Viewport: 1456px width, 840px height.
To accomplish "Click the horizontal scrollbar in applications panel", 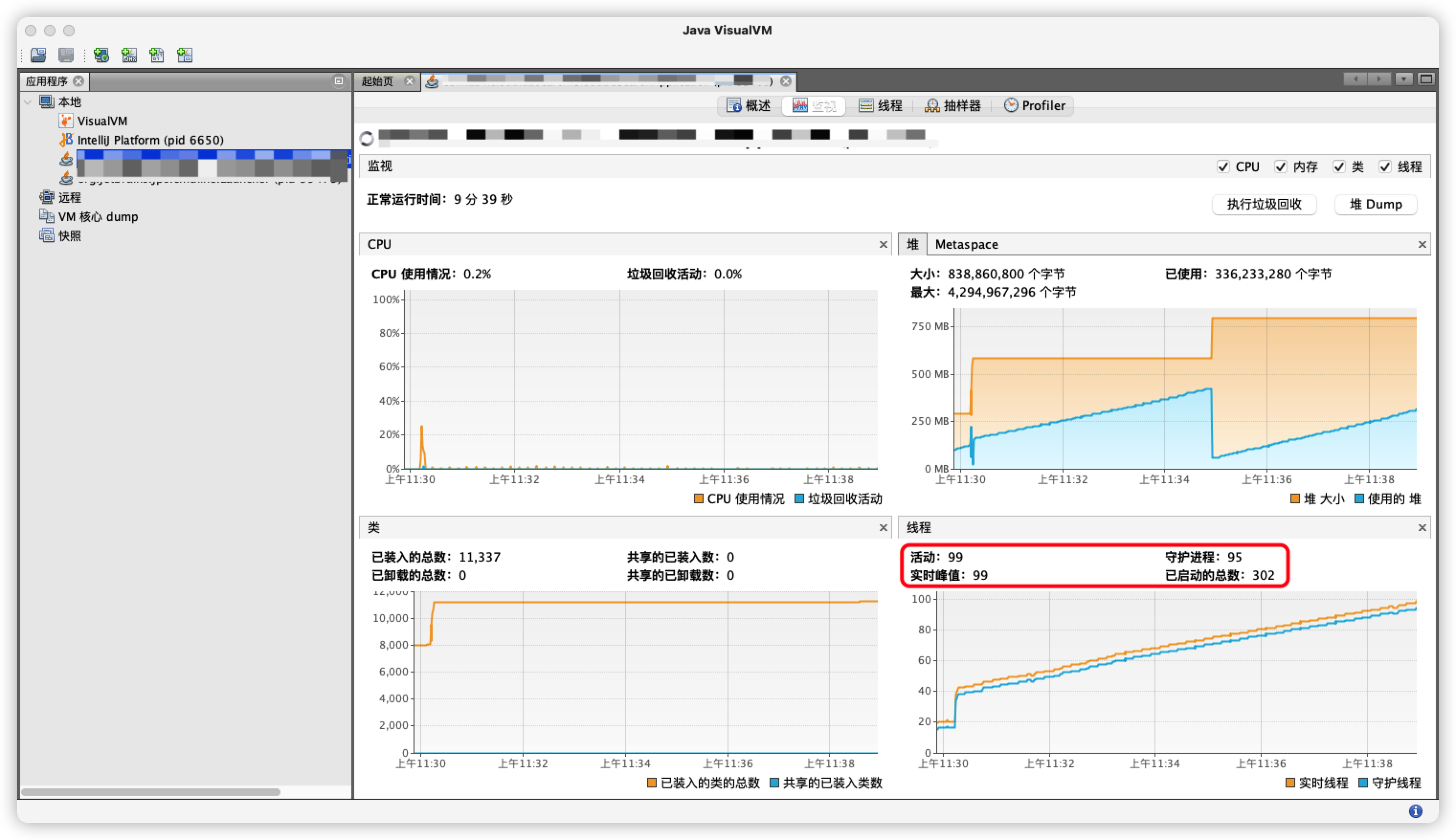I will point(150,792).
